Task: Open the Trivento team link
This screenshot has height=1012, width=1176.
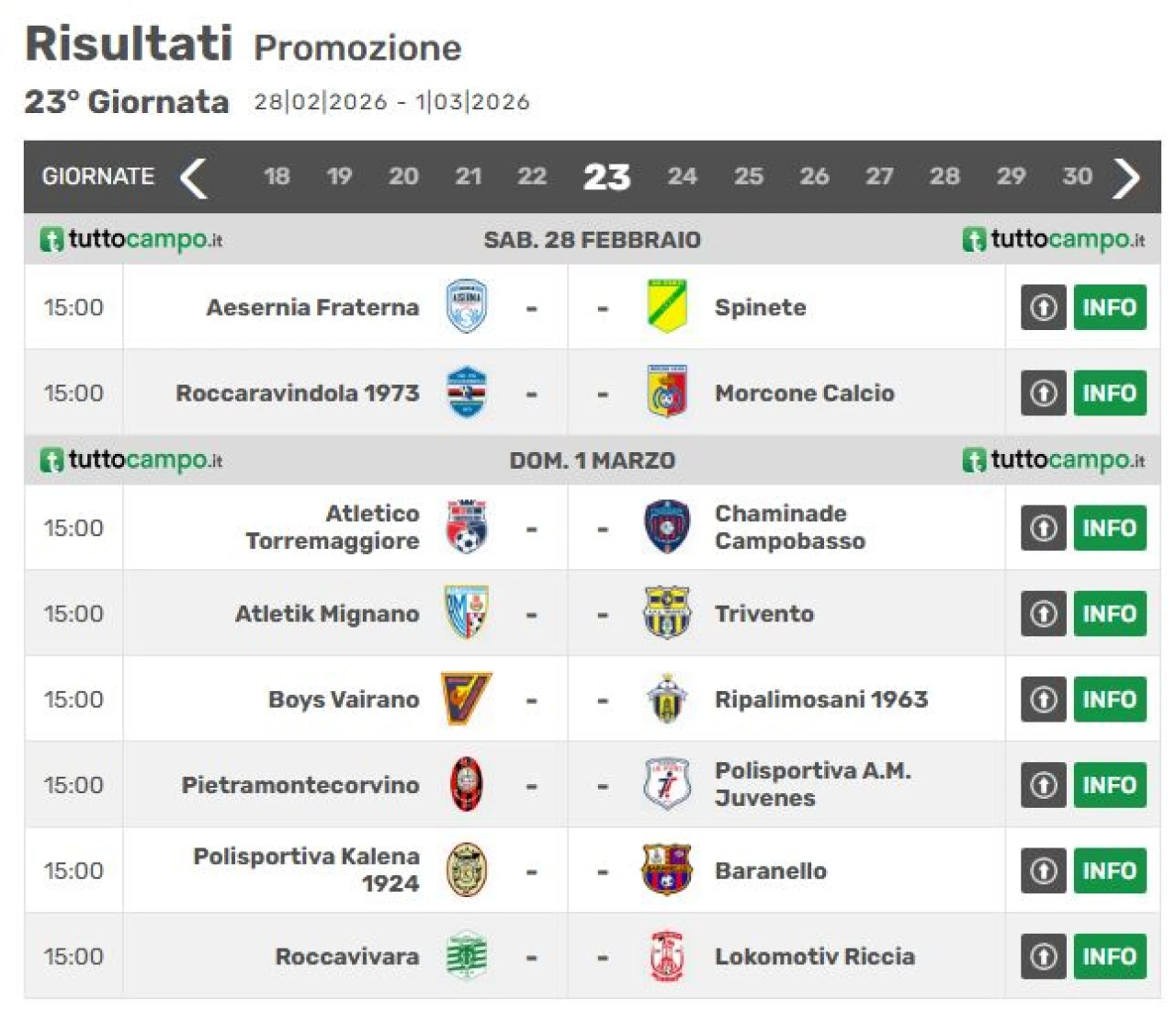Action: [x=763, y=613]
